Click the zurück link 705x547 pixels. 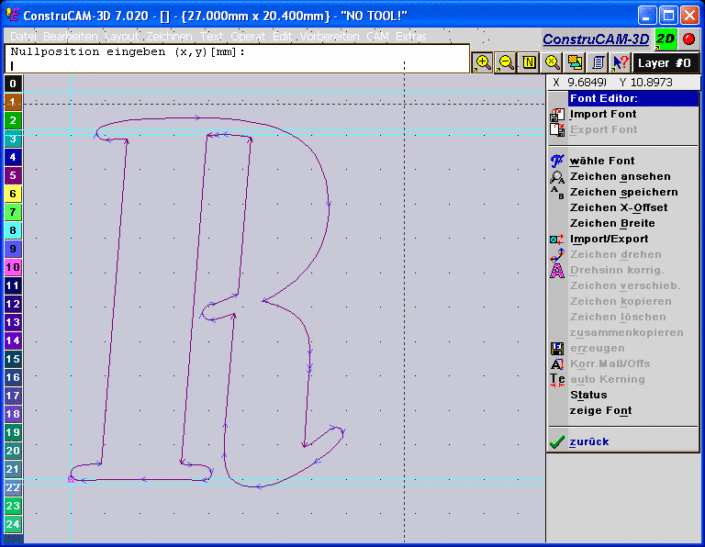[x=589, y=442]
